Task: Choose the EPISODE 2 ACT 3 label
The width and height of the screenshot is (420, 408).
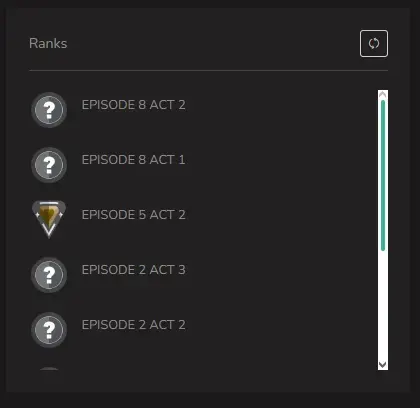Action: 133,270
